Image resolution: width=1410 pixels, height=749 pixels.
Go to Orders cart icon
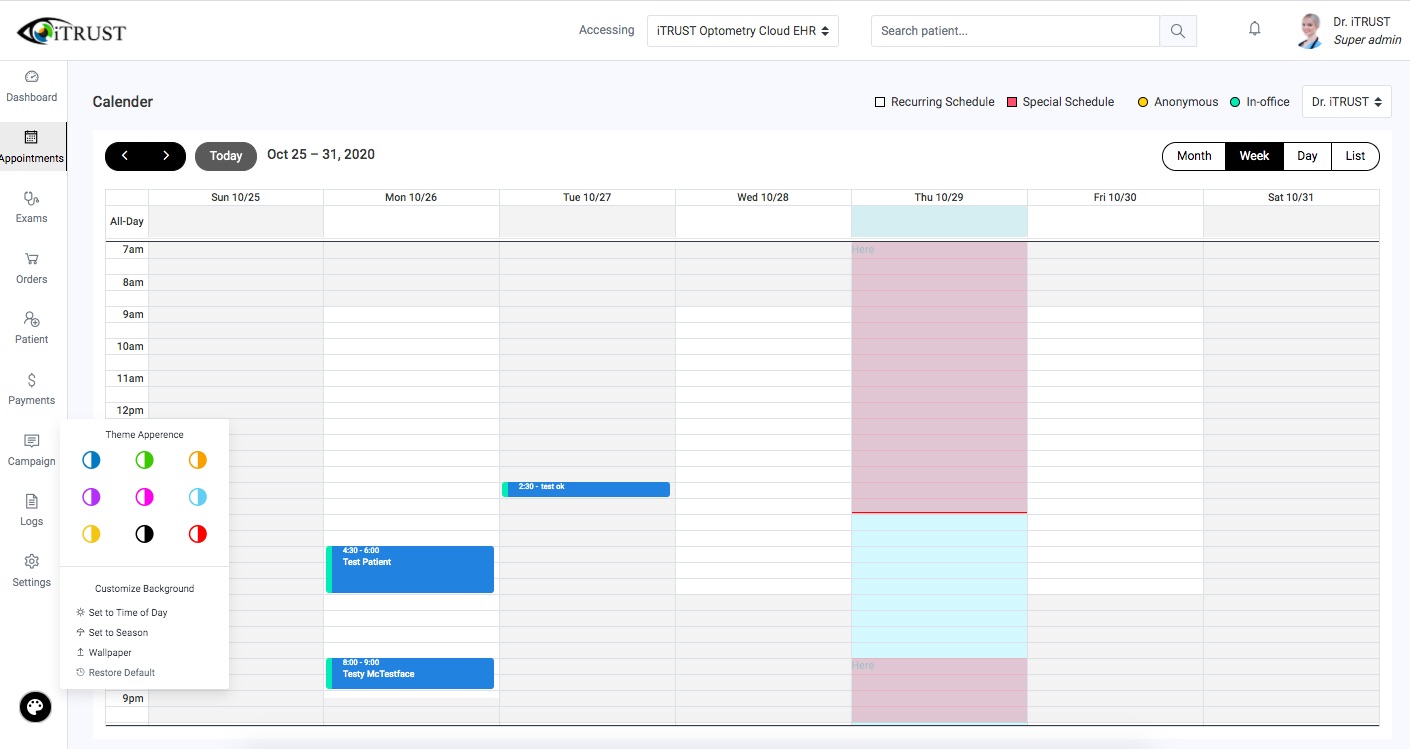tap(32, 259)
